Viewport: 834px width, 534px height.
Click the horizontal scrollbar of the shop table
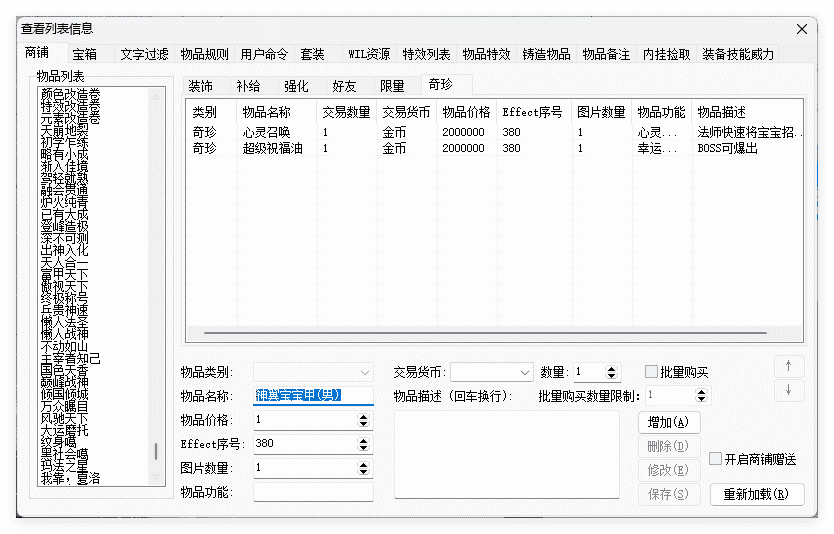point(485,333)
